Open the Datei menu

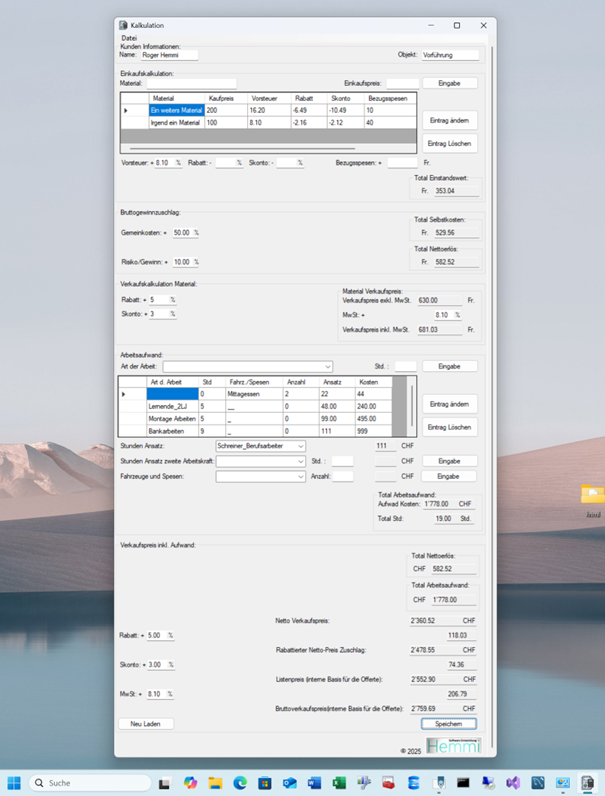click(129, 38)
